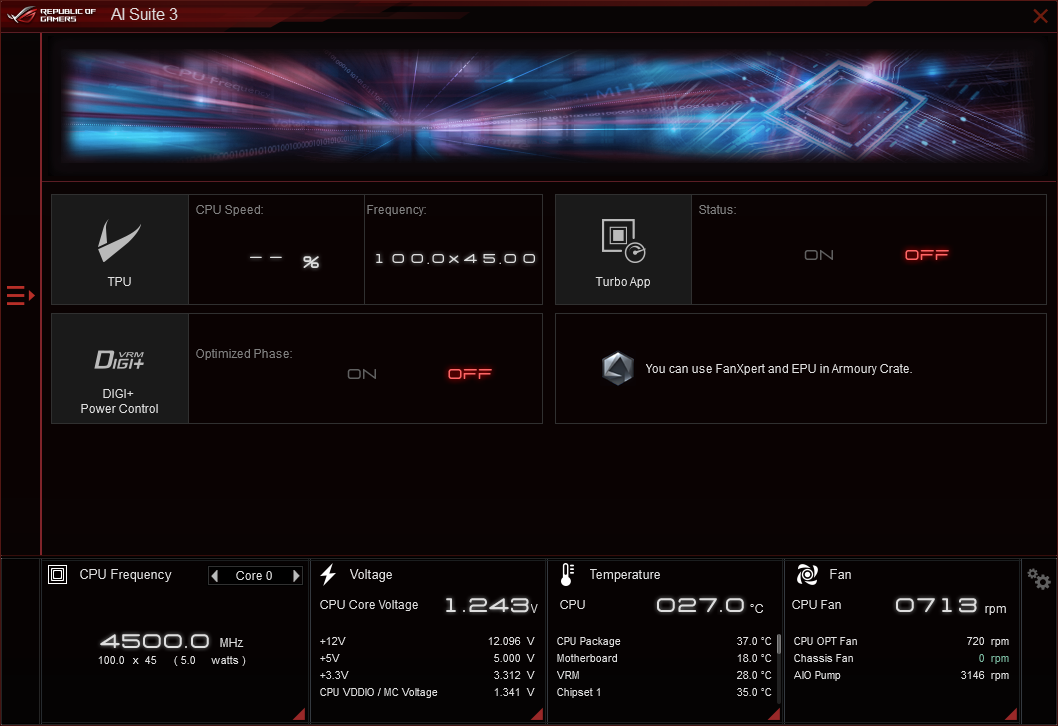Click the CPU Fan 0713 rpm readout
This screenshot has height=726, width=1058.
point(951,605)
